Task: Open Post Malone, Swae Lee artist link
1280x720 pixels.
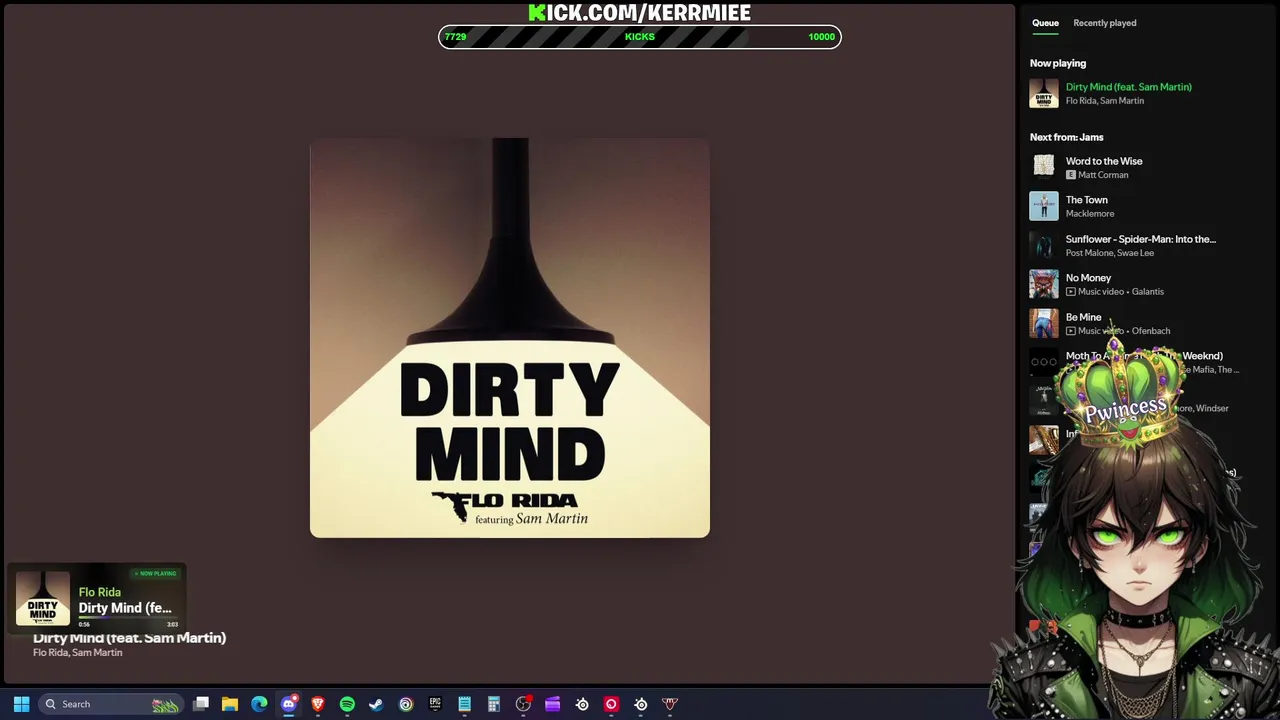Action: (x=1110, y=253)
